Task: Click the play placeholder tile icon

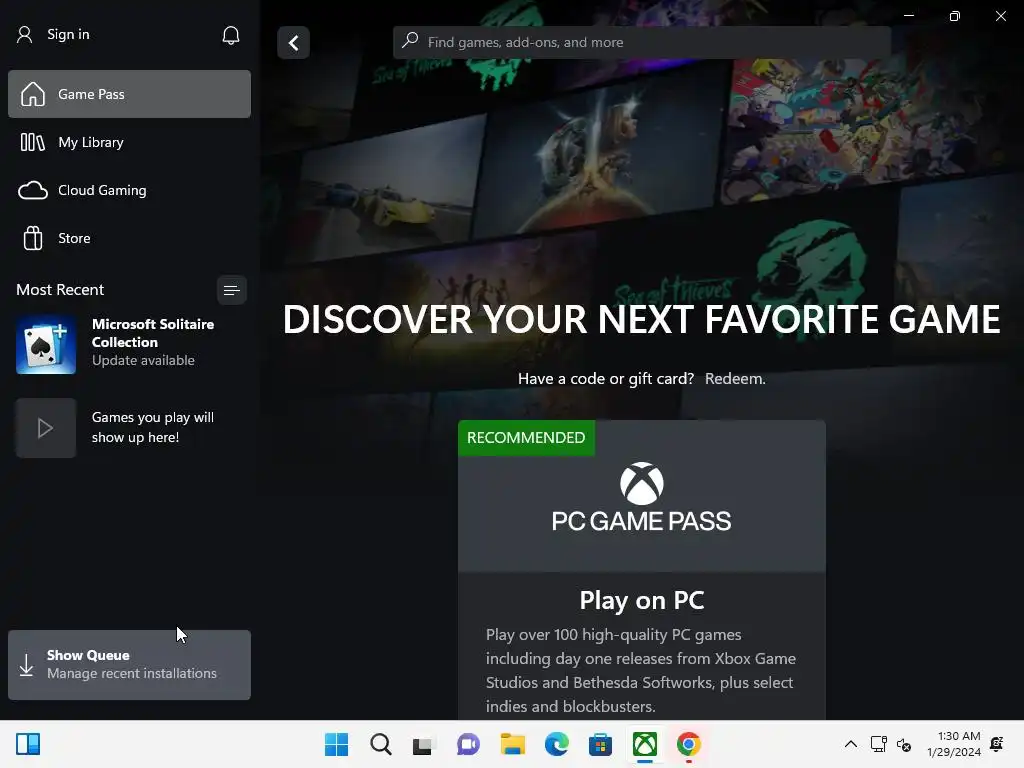Action: [46, 428]
